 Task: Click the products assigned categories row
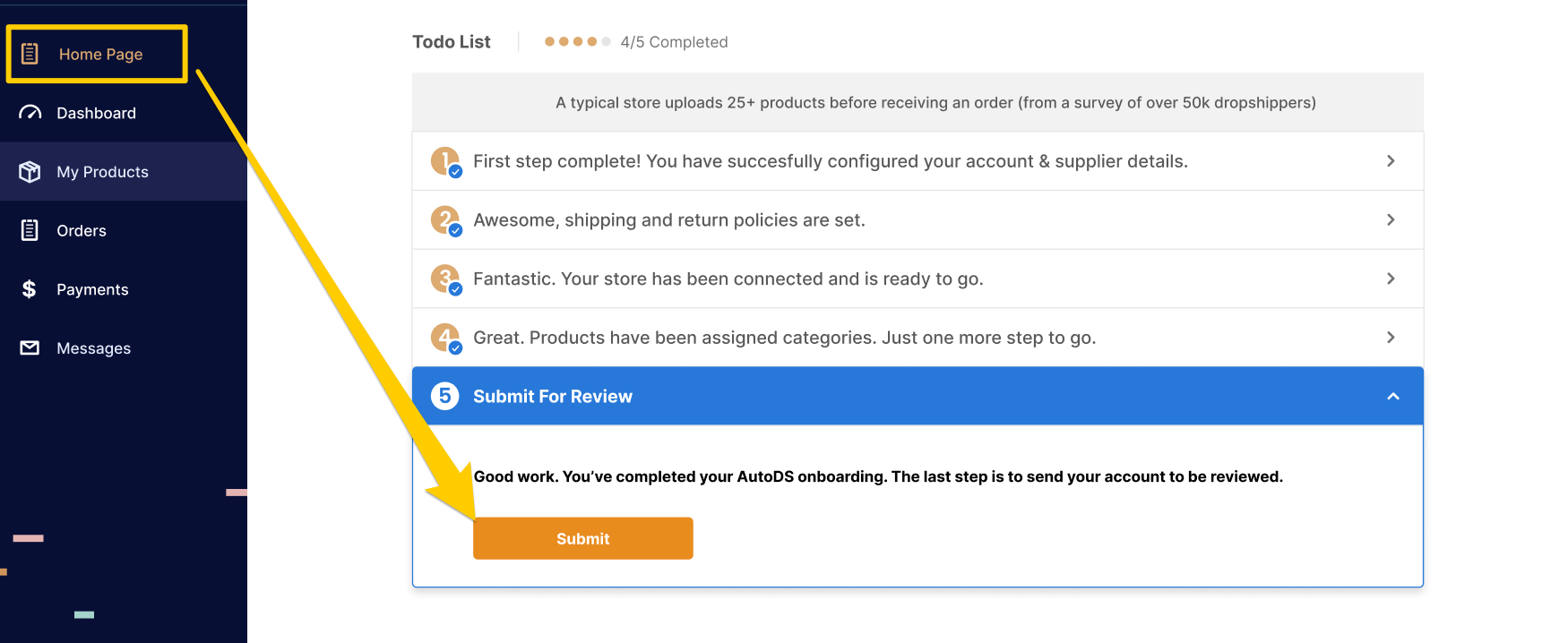pyautogui.click(x=918, y=338)
